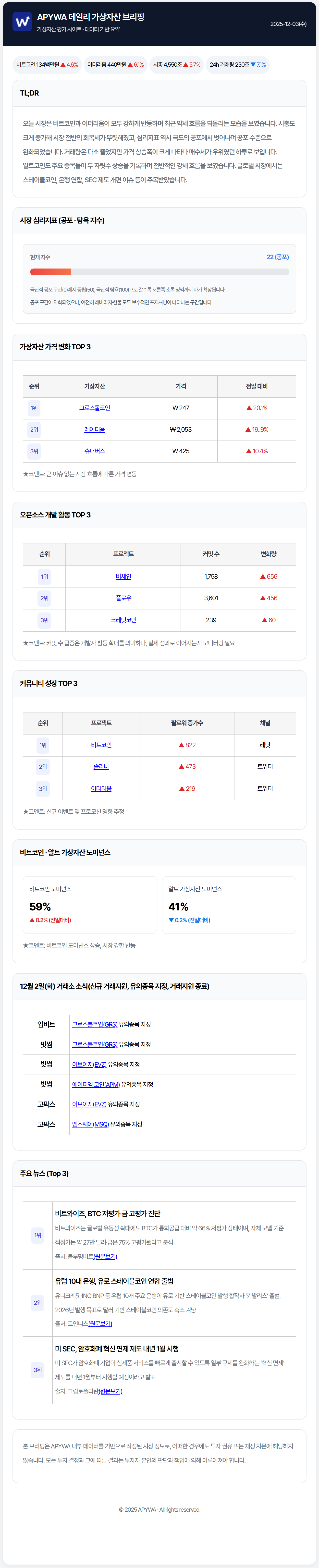The width and height of the screenshot is (319, 1568).
Task: Open the 솔라나 community link
Action: [x=101, y=767]
